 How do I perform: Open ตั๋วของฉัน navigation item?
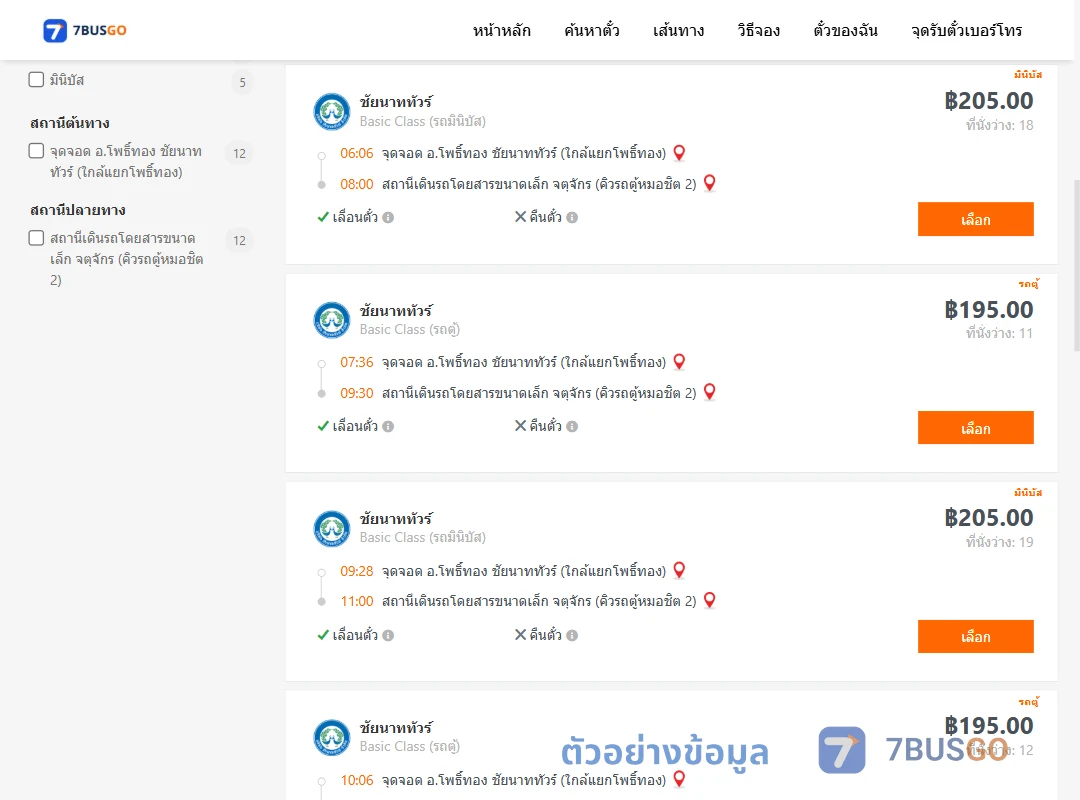click(845, 30)
